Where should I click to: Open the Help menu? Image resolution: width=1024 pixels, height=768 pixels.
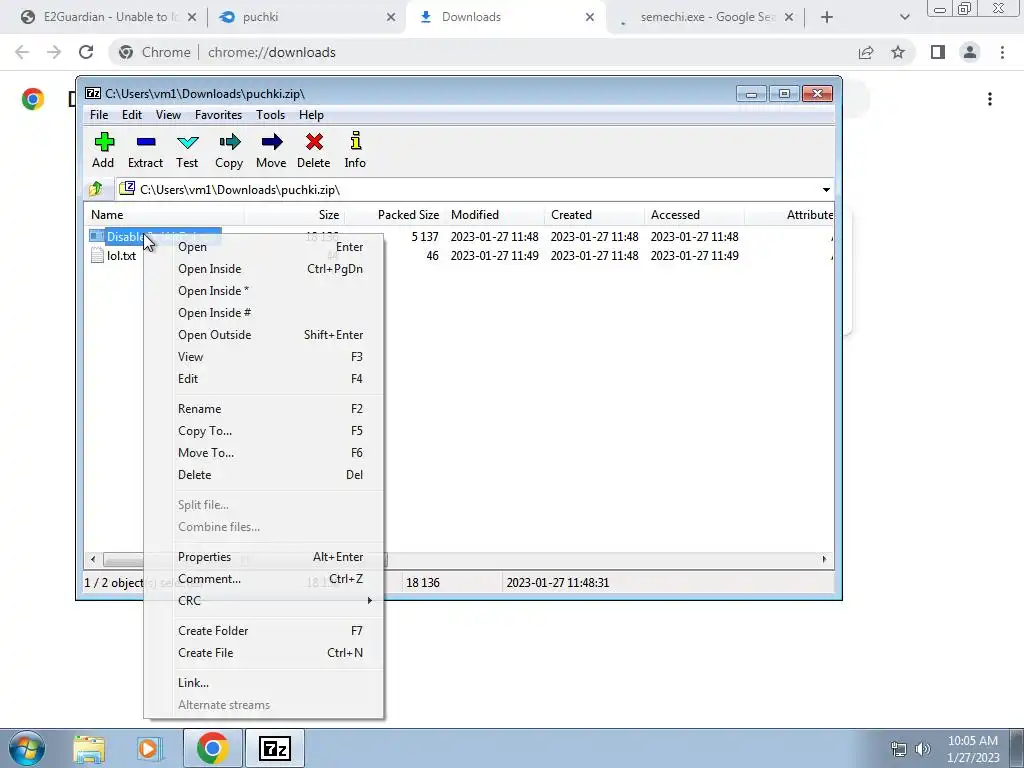coord(312,115)
